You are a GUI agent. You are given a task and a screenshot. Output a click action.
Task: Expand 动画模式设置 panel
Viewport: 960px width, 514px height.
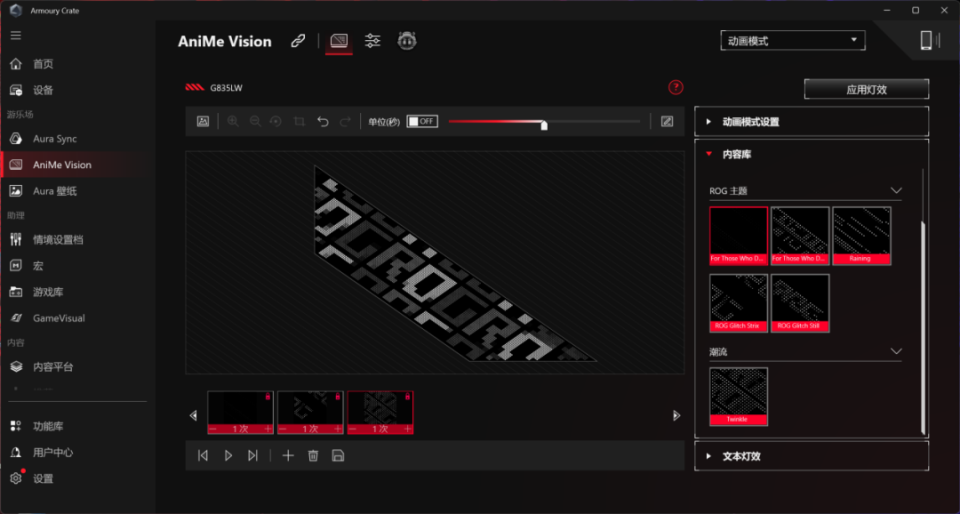(811, 122)
